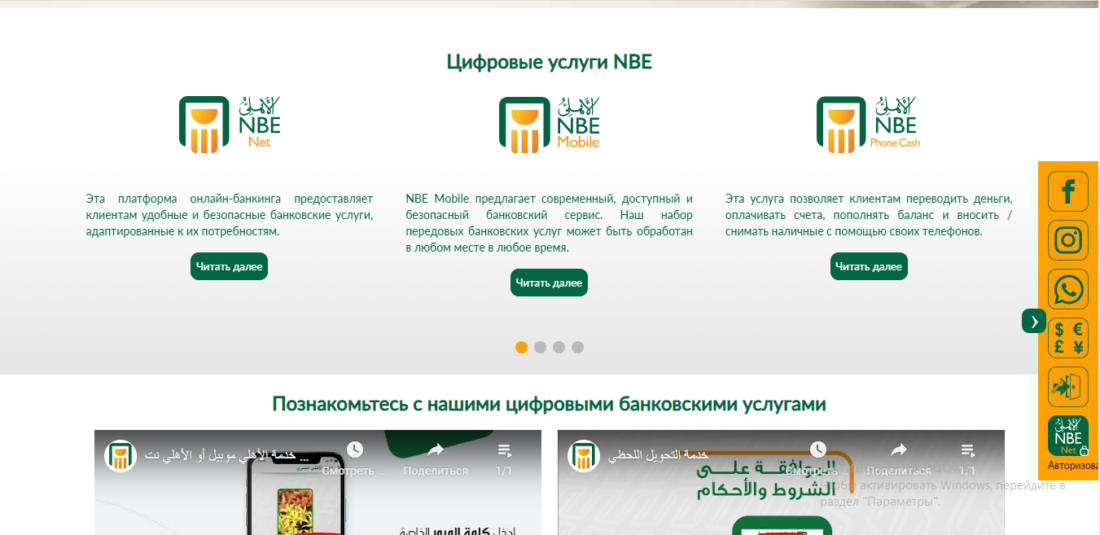Click the door login icon in the sidebar
1100x535 pixels.
(1068, 387)
